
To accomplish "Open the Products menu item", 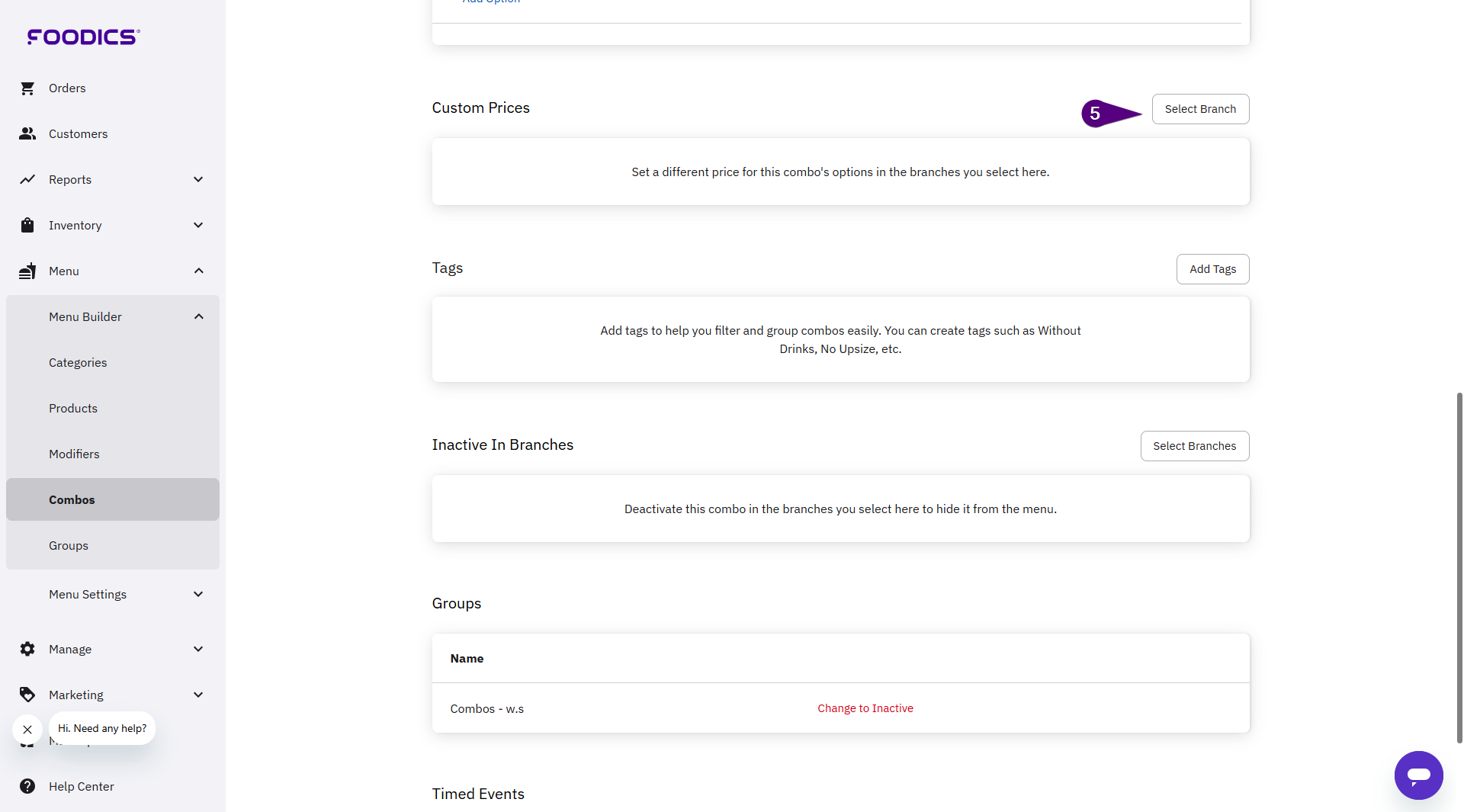I will tap(73, 408).
